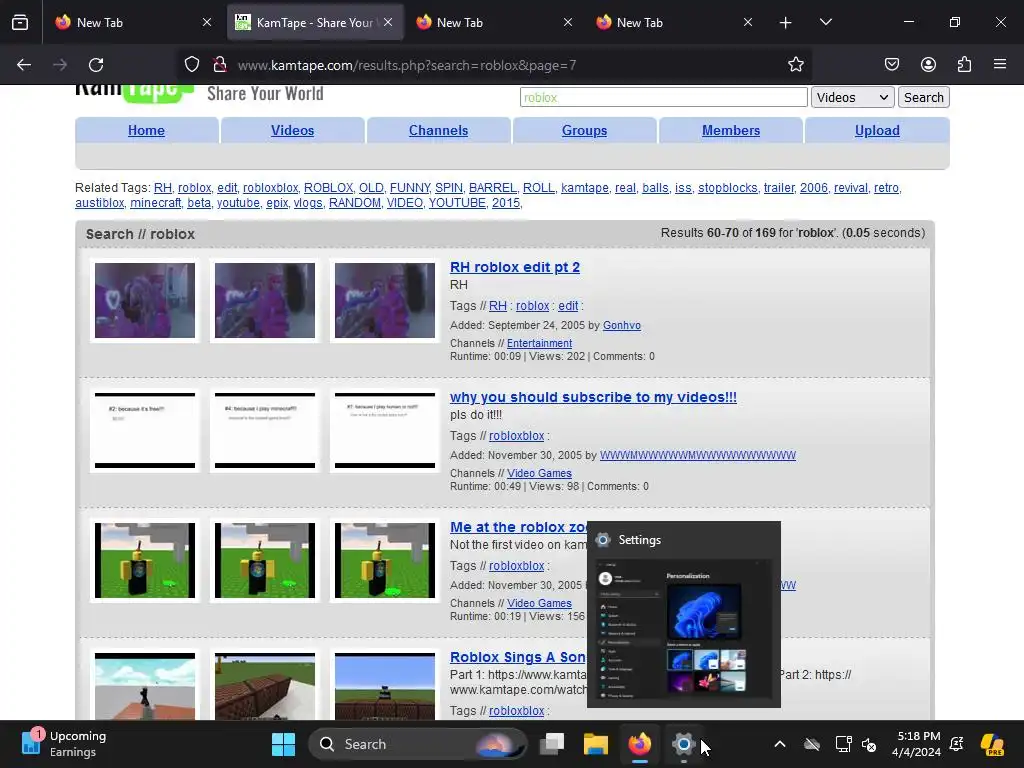Click the Minecraft blocks thumbnail in last row
The width and height of the screenshot is (1024, 768).
pyautogui.click(x=264, y=686)
